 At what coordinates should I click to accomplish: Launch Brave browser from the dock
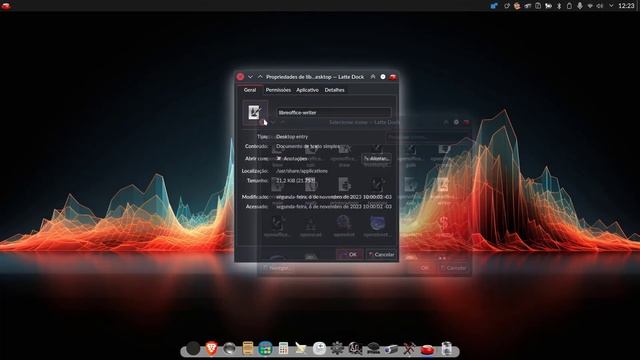tap(211, 348)
